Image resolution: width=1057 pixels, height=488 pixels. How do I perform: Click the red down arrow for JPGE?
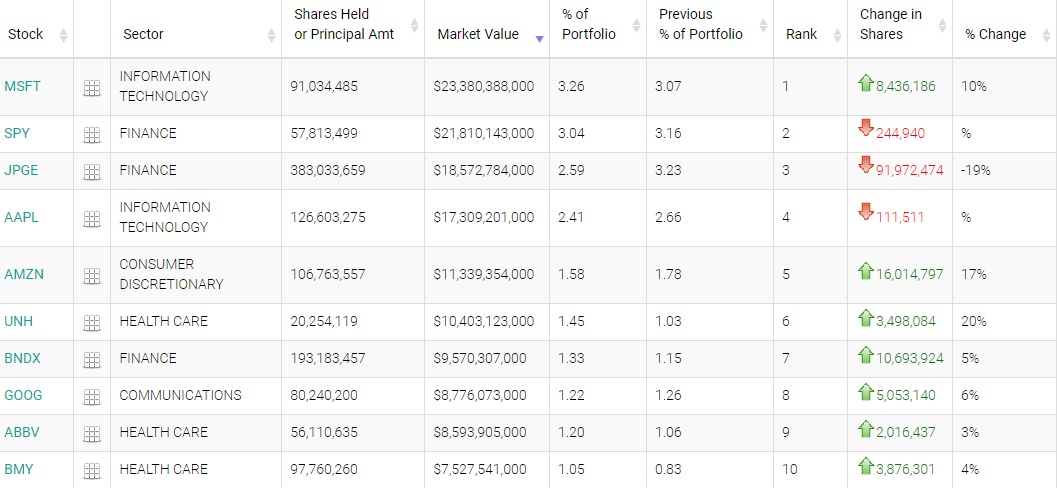(866, 165)
